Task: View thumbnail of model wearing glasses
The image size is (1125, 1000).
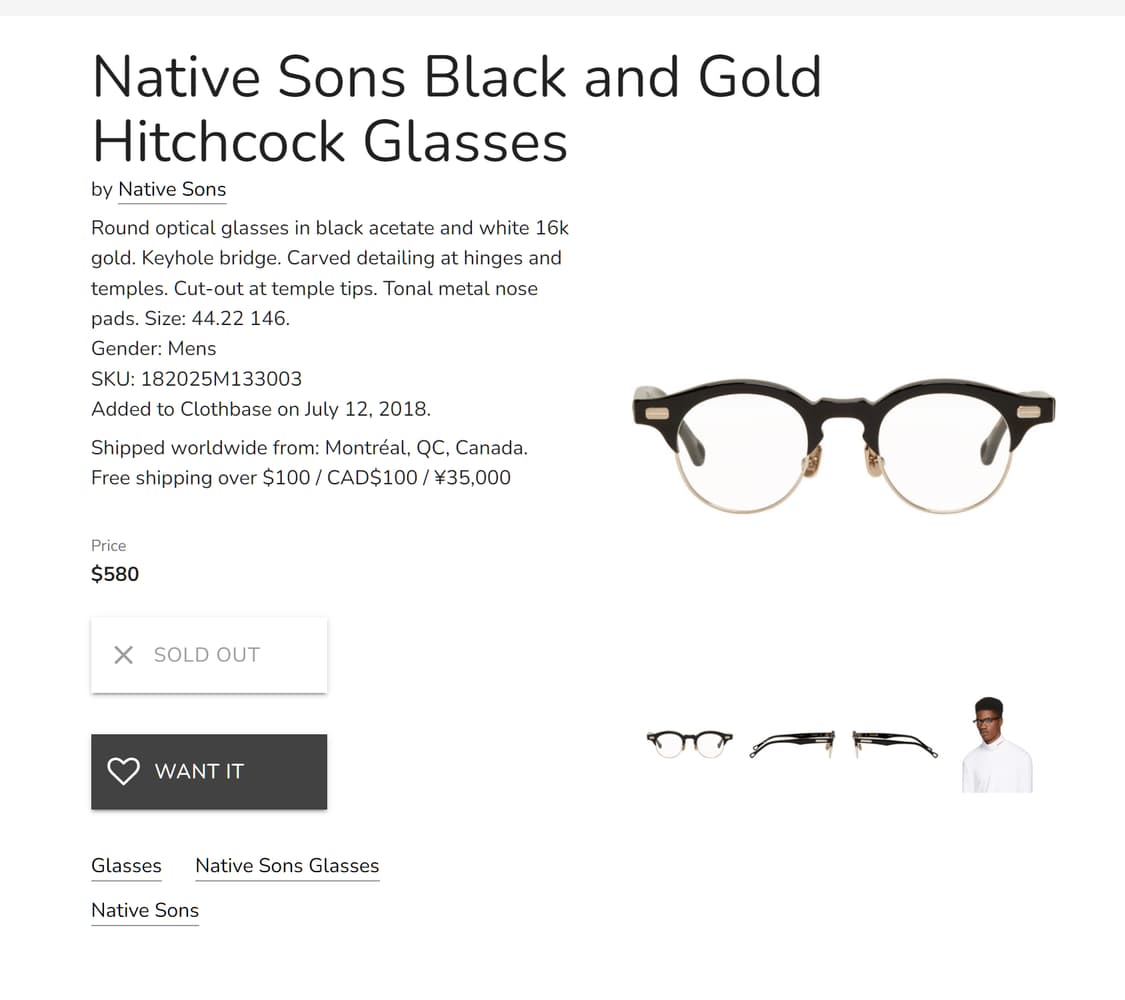Action: point(997,745)
